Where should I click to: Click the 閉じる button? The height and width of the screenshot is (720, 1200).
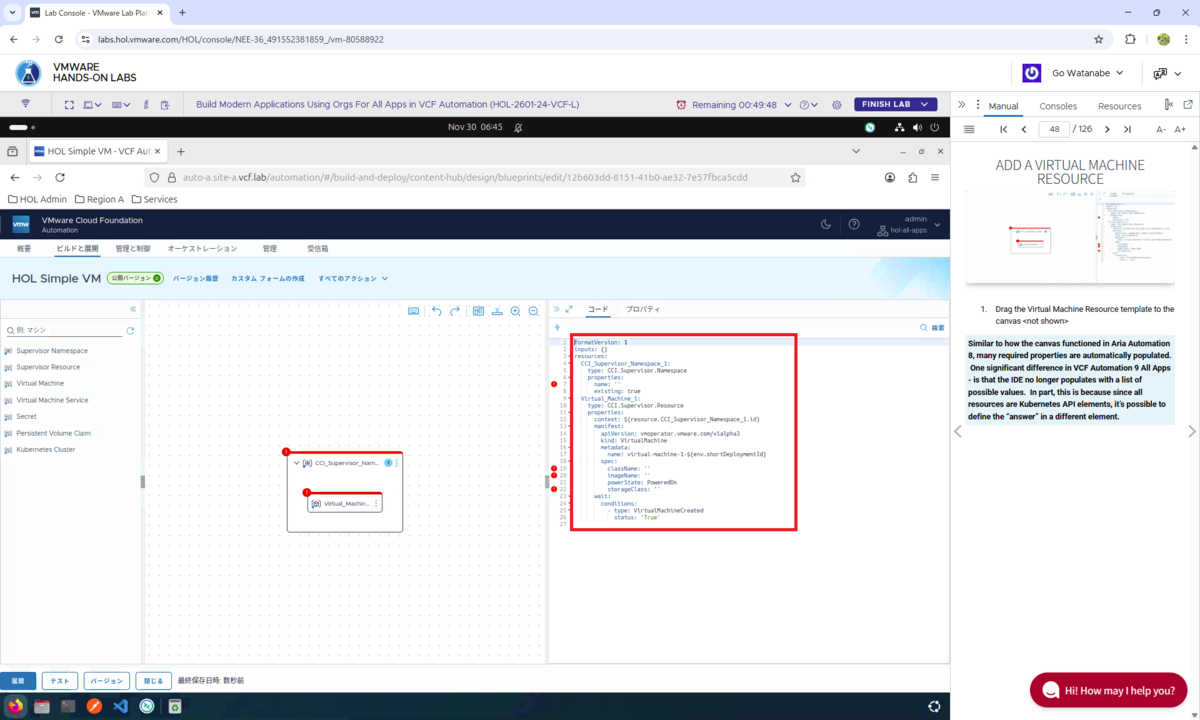pos(153,680)
